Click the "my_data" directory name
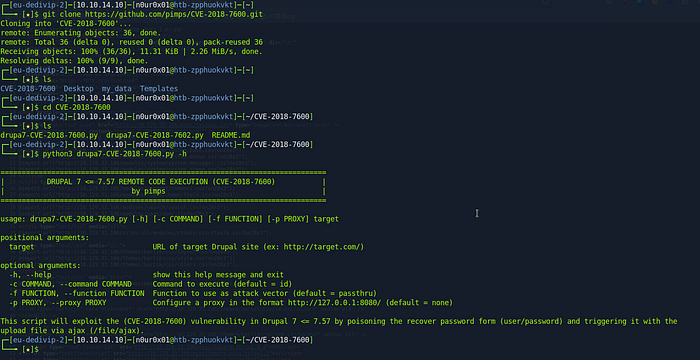Image resolution: width=700 pixels, height=360 pixels. tap(117, 88)
